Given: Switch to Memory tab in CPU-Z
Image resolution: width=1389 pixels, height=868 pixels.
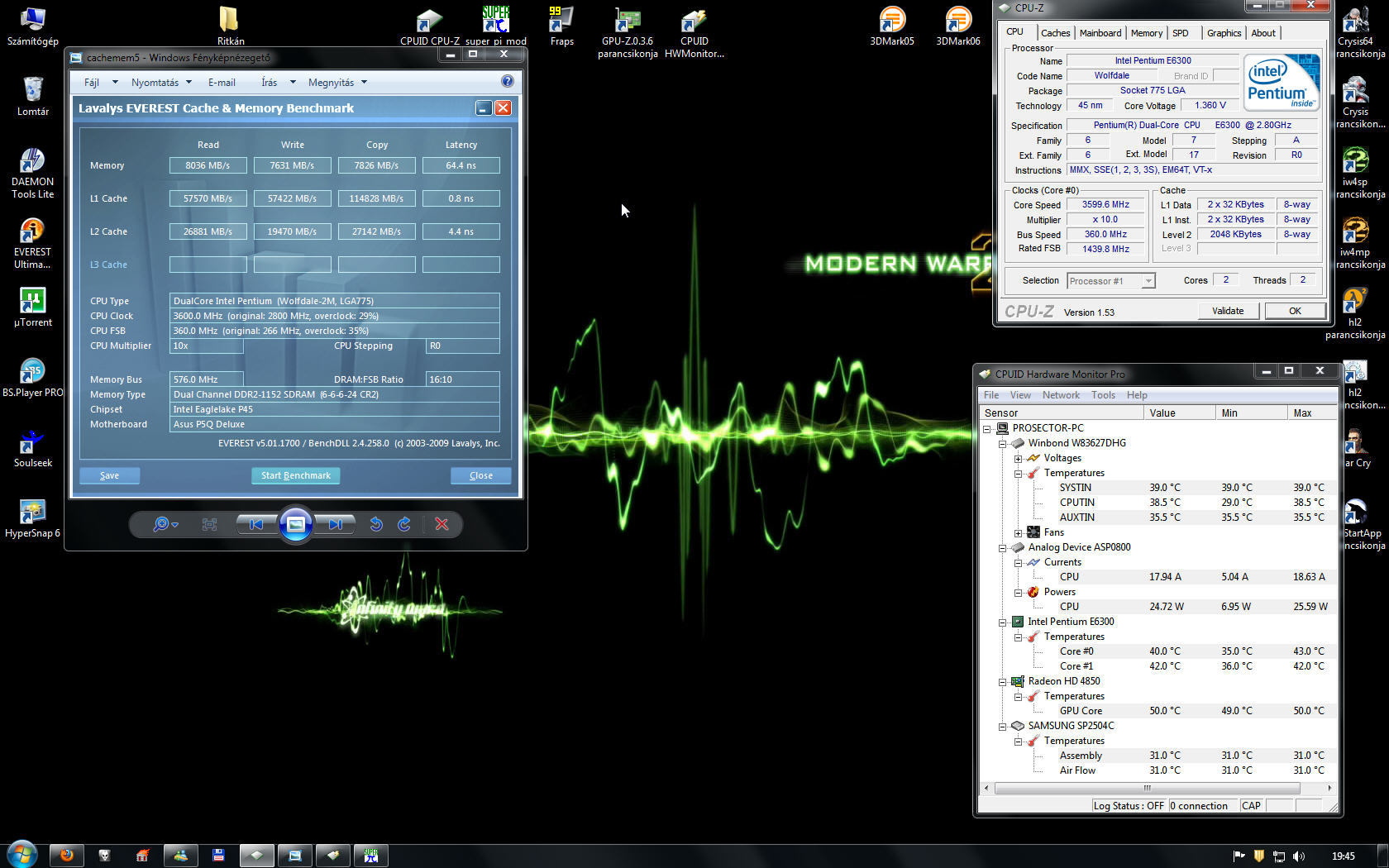Looking at the screenshot, I should pos(1146,33).
